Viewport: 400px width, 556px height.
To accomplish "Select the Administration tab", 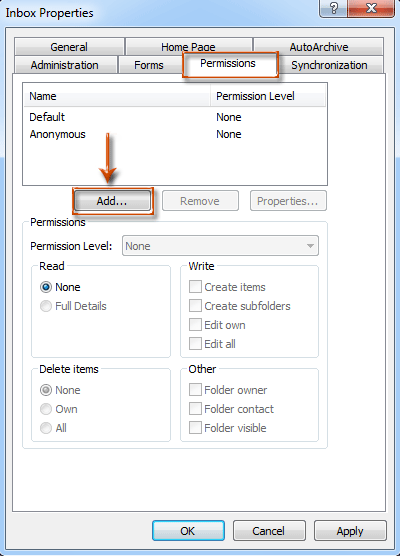I will coord(65,65).
